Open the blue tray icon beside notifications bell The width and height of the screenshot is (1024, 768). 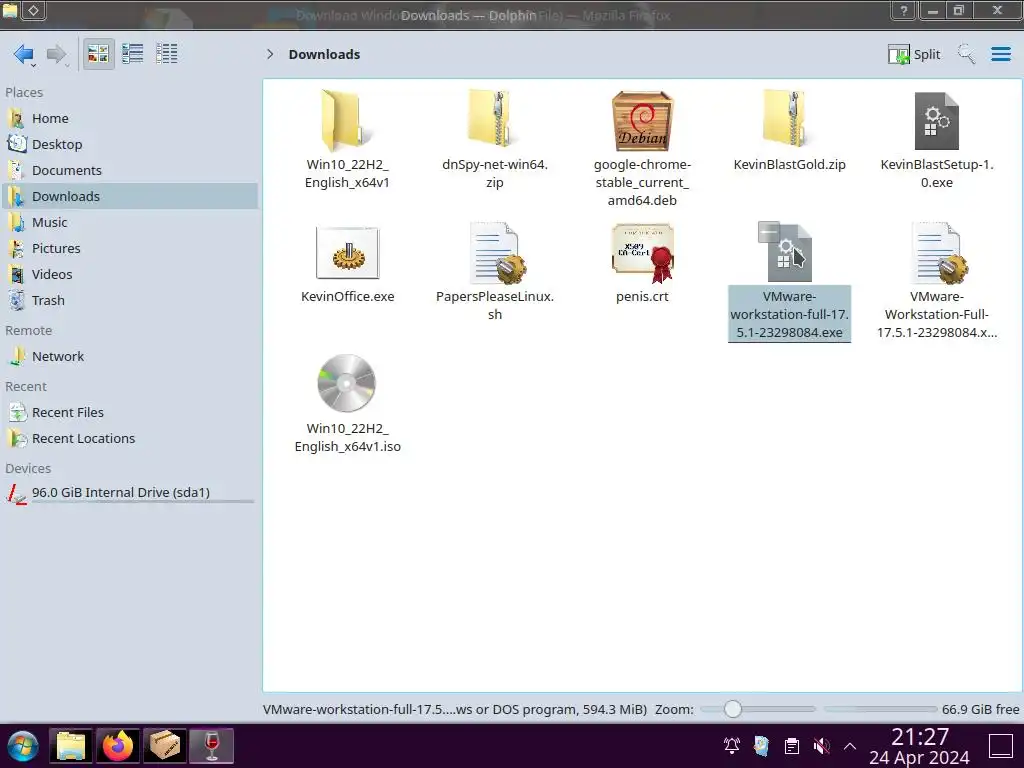click(x=761, y=745)
